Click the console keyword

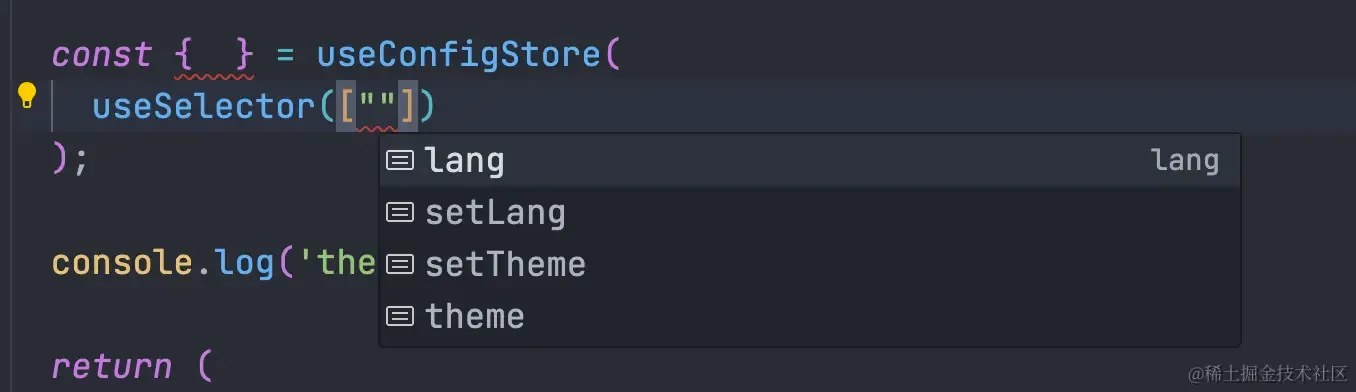coord(121,263)
